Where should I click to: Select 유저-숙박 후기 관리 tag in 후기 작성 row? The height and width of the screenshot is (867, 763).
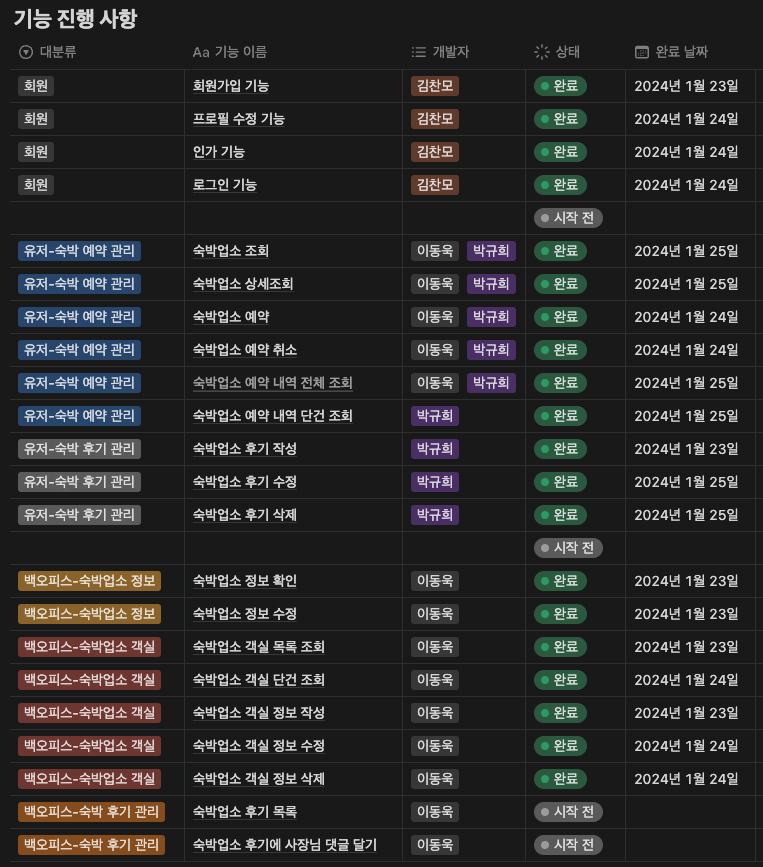[x=79, y=449]
